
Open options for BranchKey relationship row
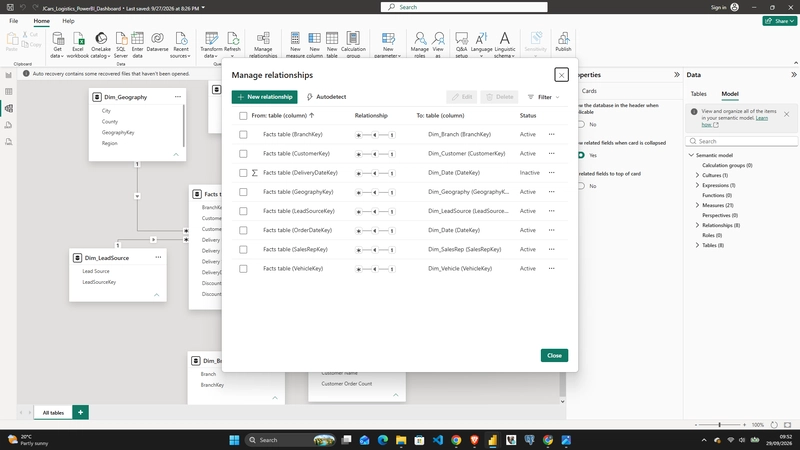click(552, 134)
